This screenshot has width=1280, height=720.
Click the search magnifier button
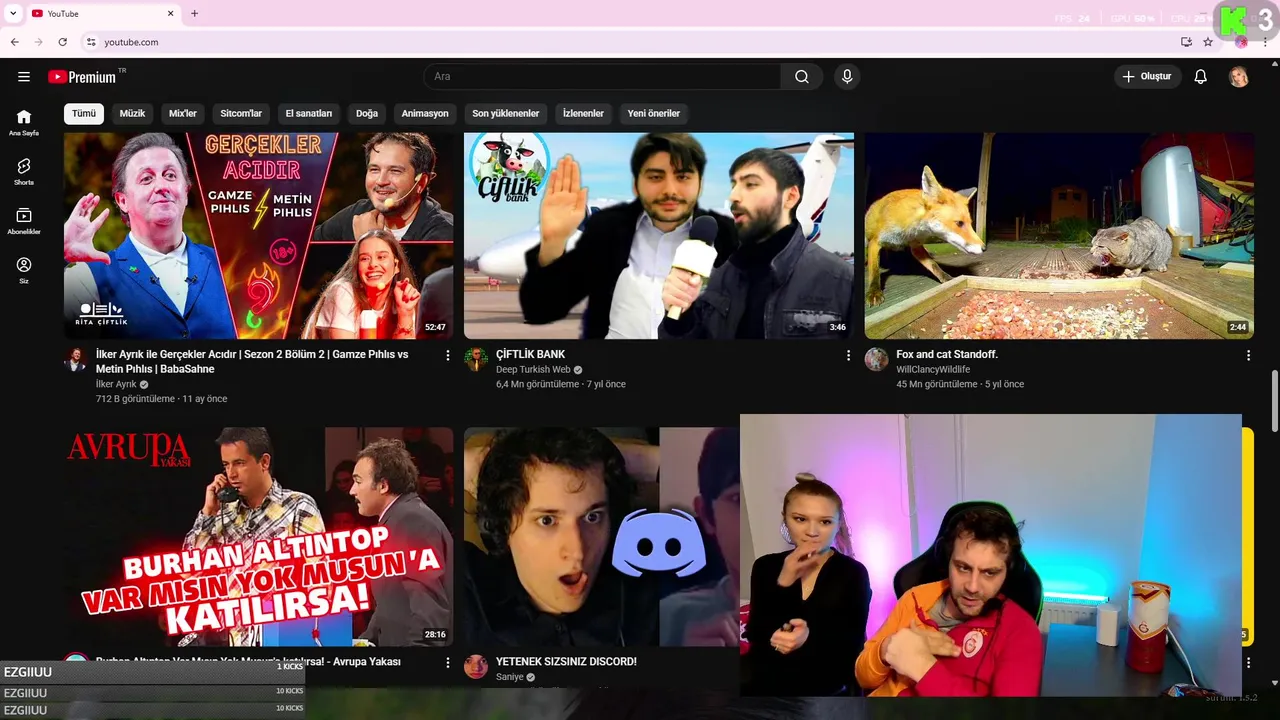click(802, 77)
